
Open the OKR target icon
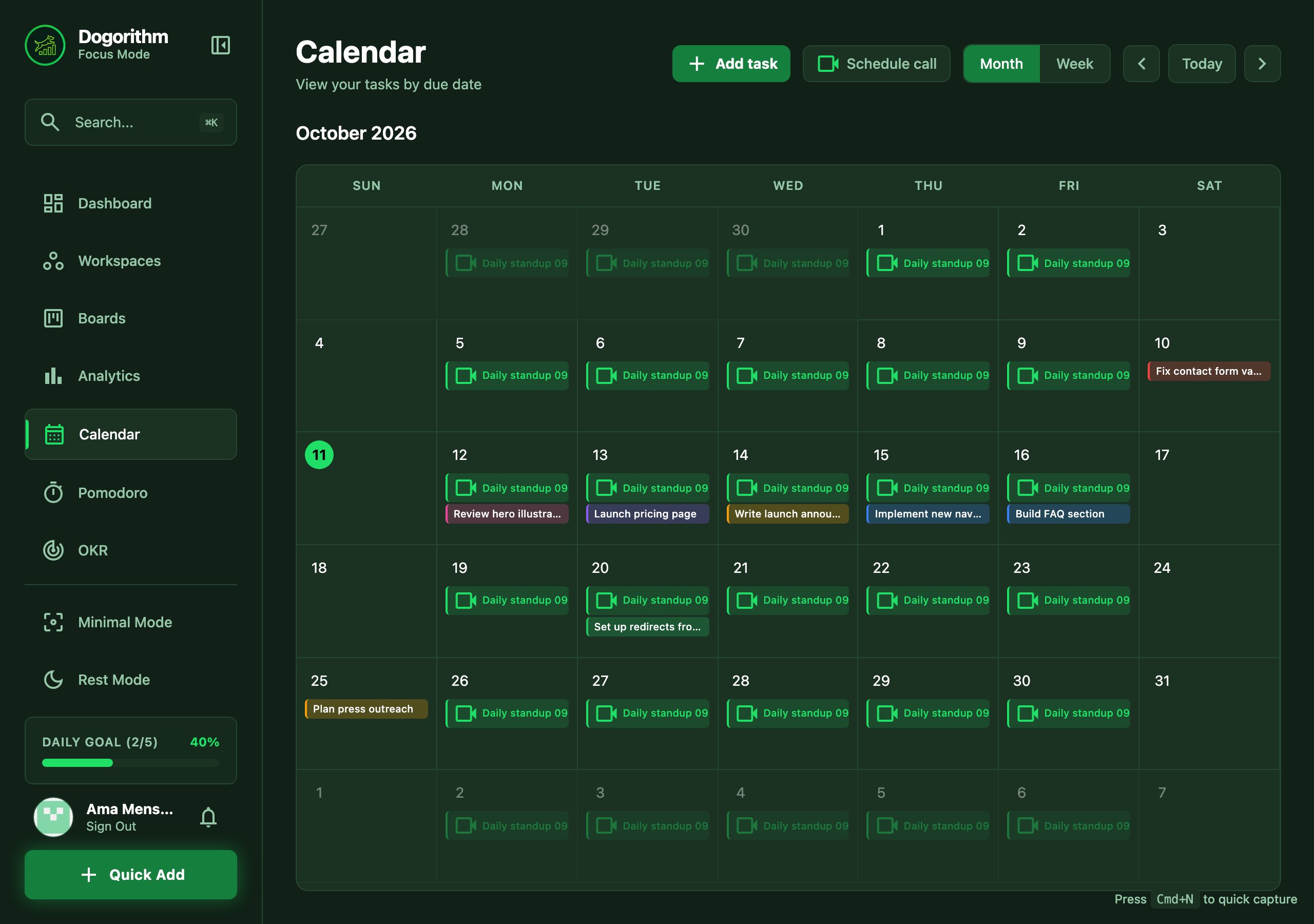(x=53, y=550)
